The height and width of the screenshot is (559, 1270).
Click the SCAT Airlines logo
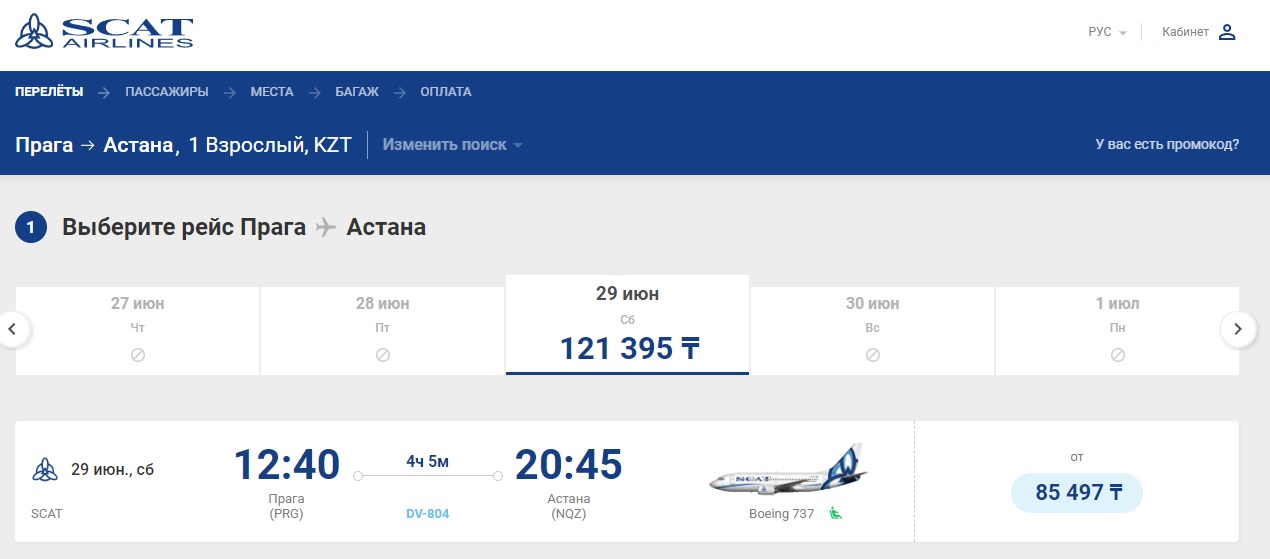(104, 31)
